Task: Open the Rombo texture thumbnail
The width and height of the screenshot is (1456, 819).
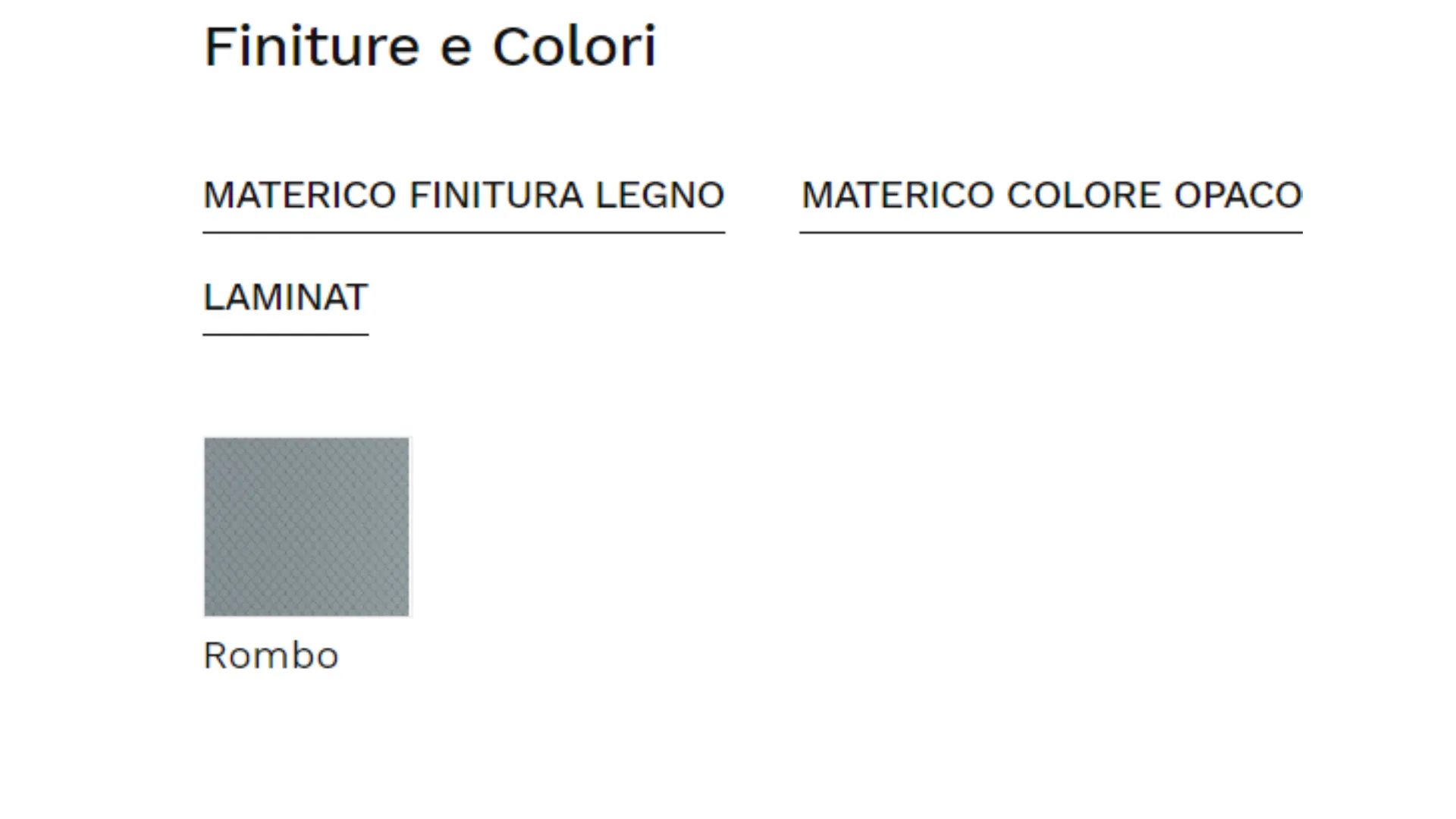Action: coord(306,526)
